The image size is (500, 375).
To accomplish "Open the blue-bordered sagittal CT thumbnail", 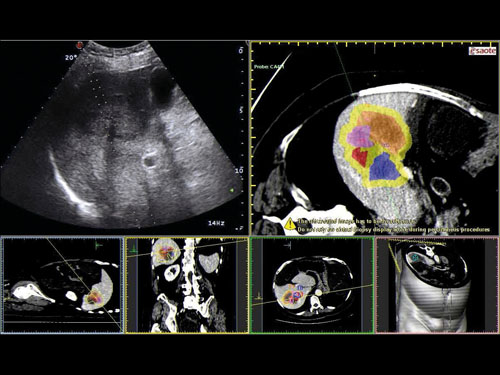I will pyautogui.click(x=62, y=285).
